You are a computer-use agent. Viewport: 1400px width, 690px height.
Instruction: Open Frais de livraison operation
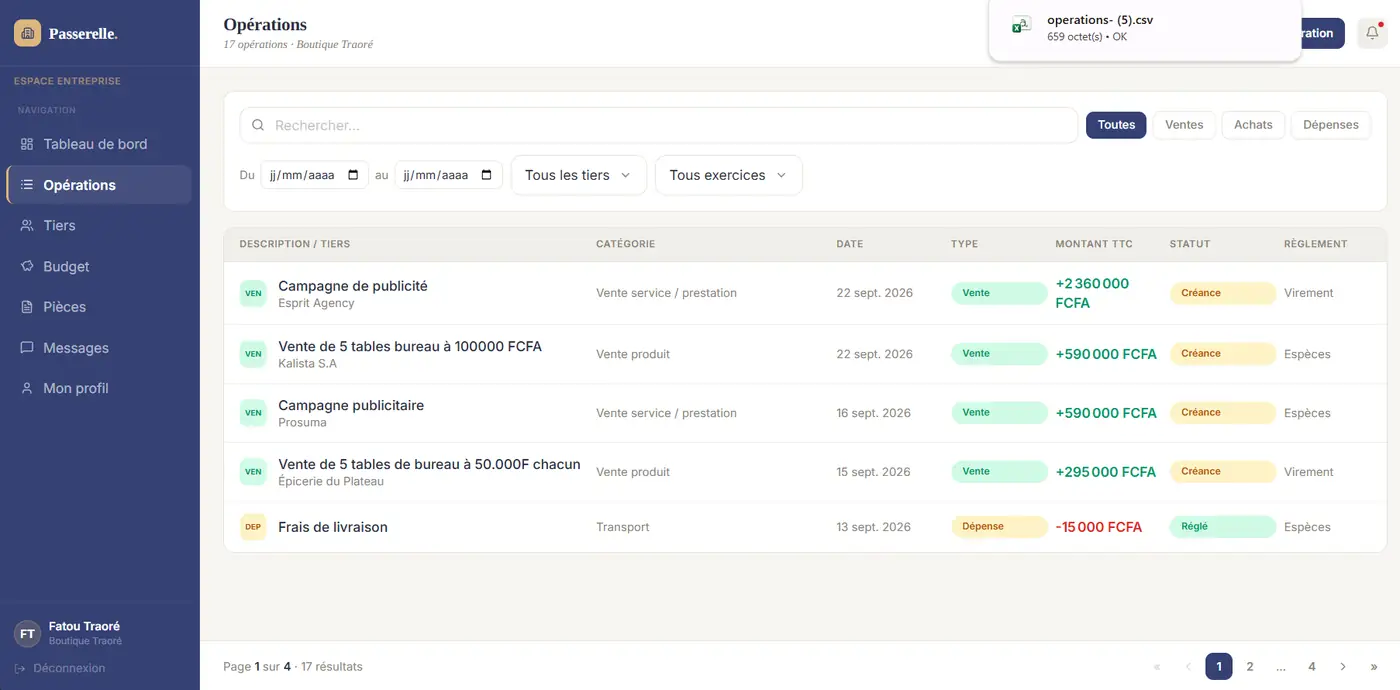tap(333, 527)
